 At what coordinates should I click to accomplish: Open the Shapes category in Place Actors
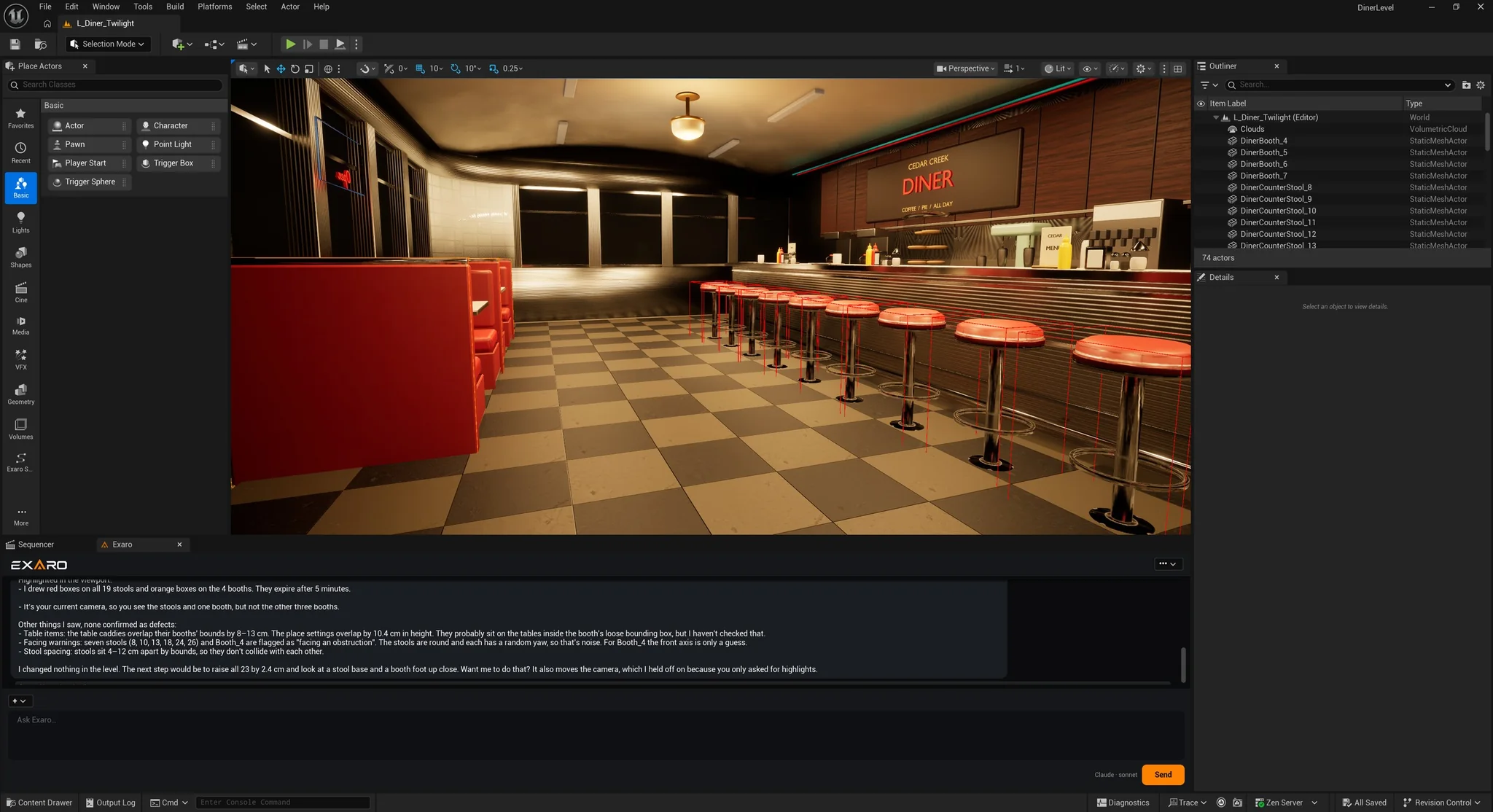click(20, 257)
